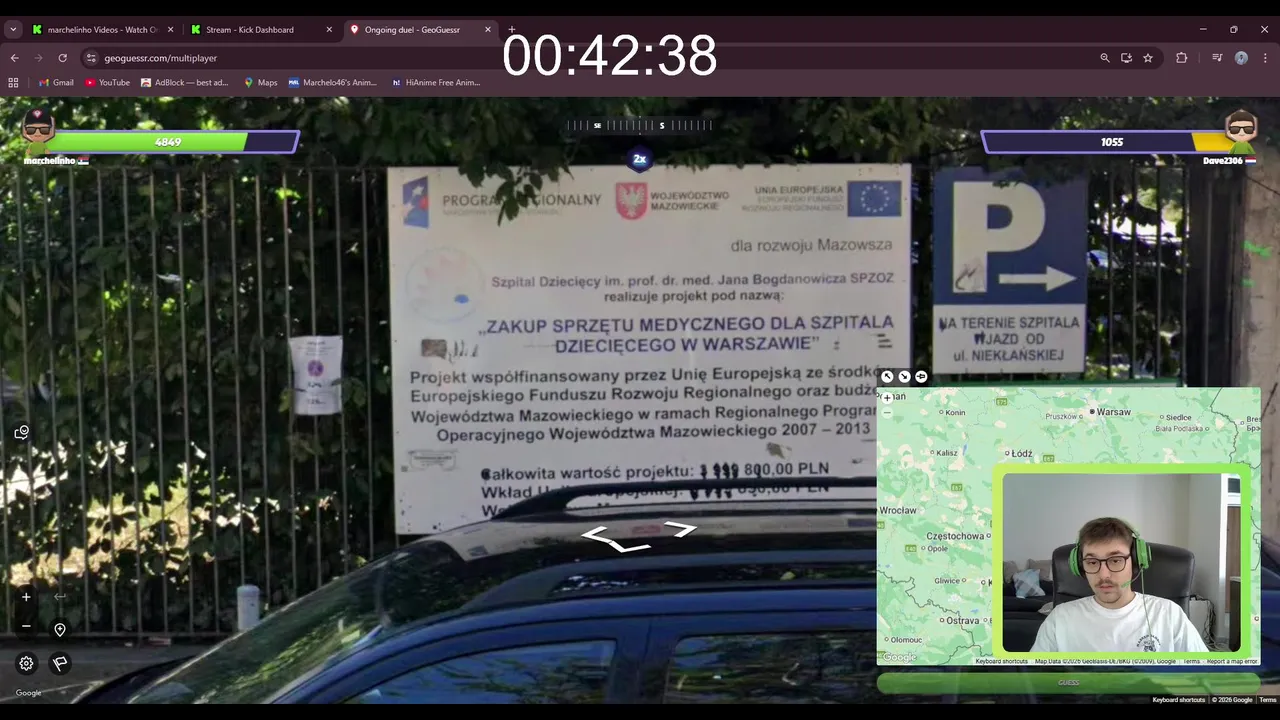Open the Chrome three-dot menu

pos(1265,58)
